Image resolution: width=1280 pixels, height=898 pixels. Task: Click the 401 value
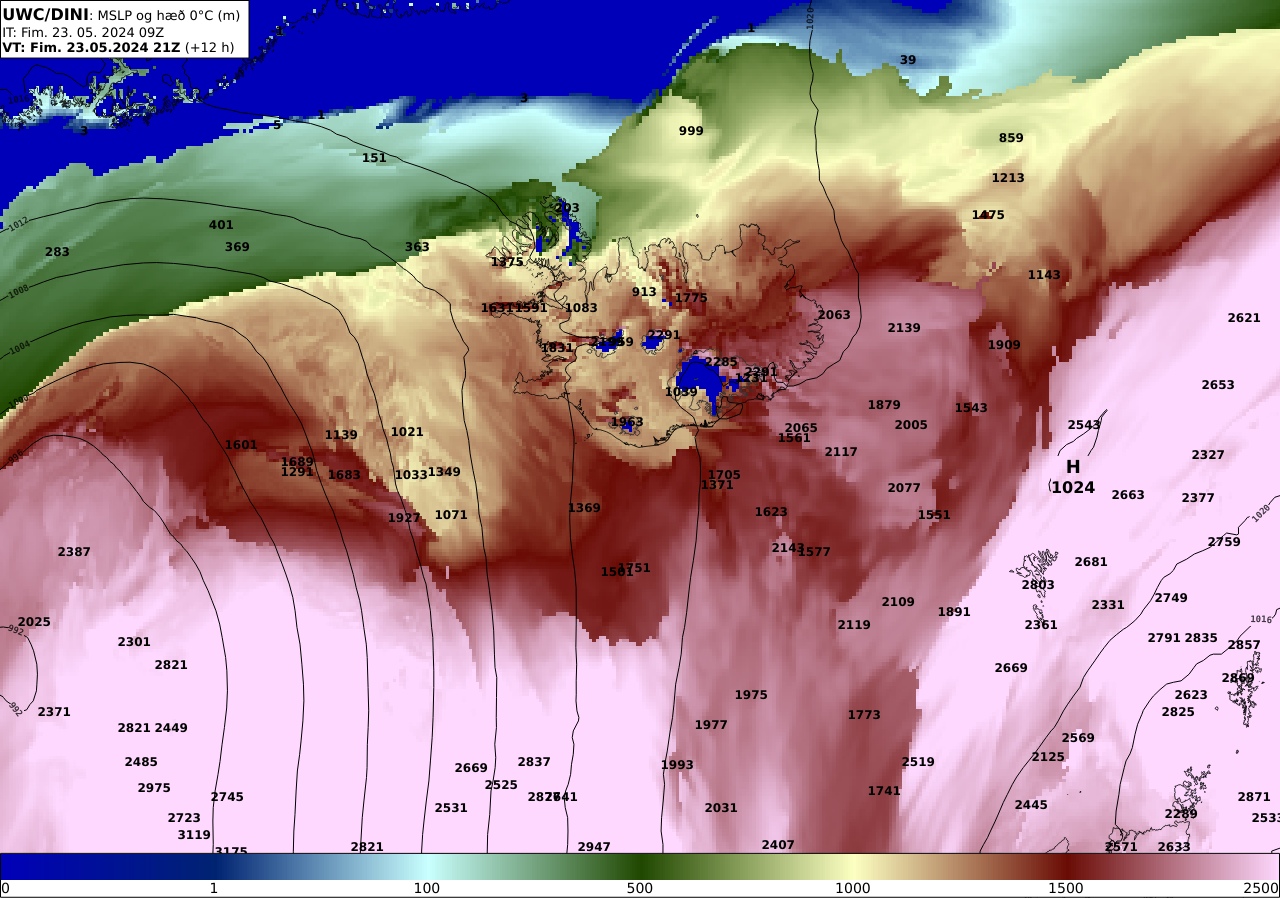click(221, 225)
